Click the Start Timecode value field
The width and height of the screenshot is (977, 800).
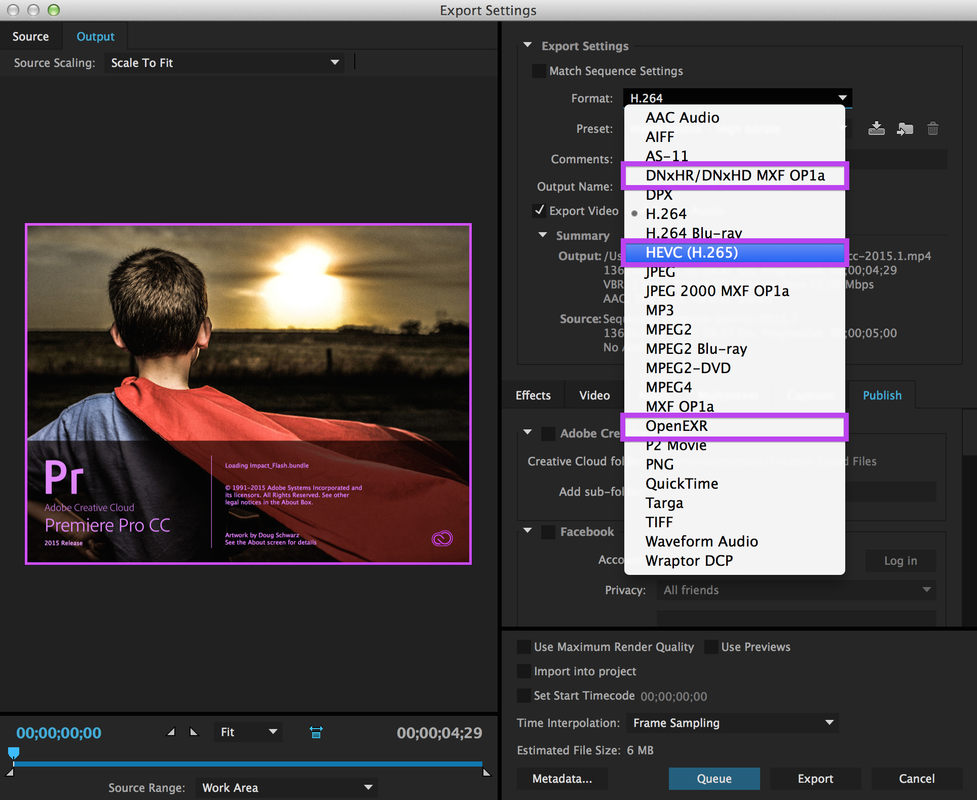pos(674,697)
